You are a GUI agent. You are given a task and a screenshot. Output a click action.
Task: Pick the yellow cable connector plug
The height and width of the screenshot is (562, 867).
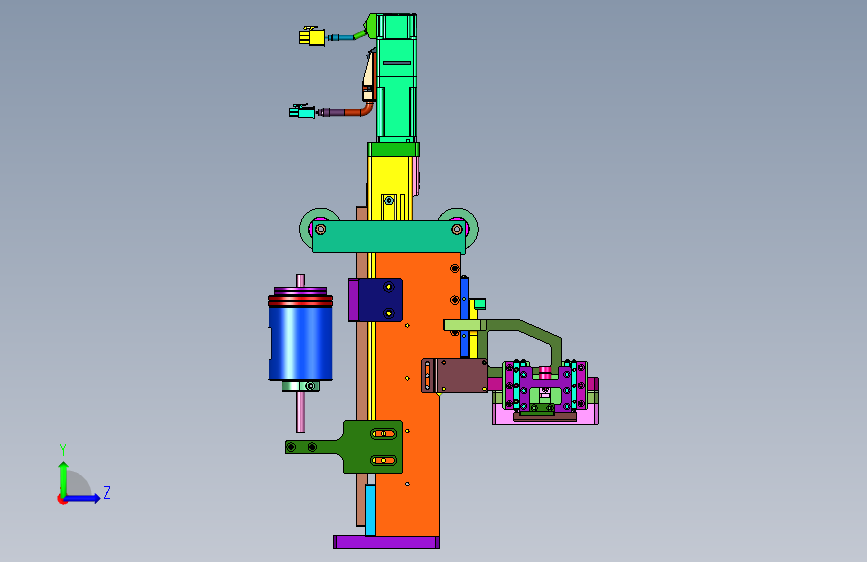pyautogui.click(x=311, y=37)
